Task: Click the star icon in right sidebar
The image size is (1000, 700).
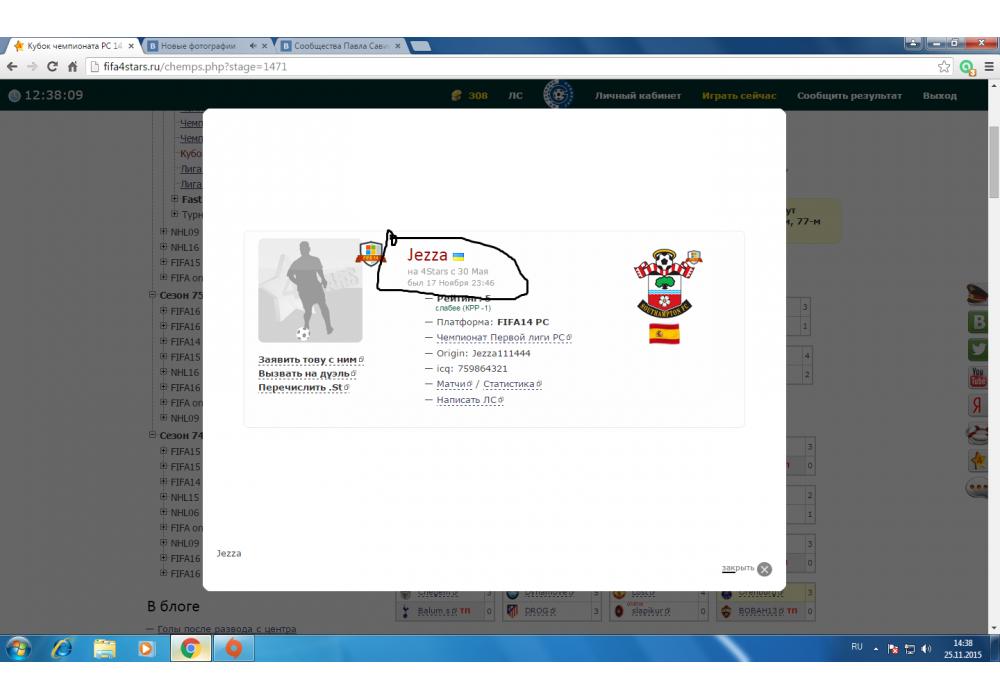Action: coord(978,460)
